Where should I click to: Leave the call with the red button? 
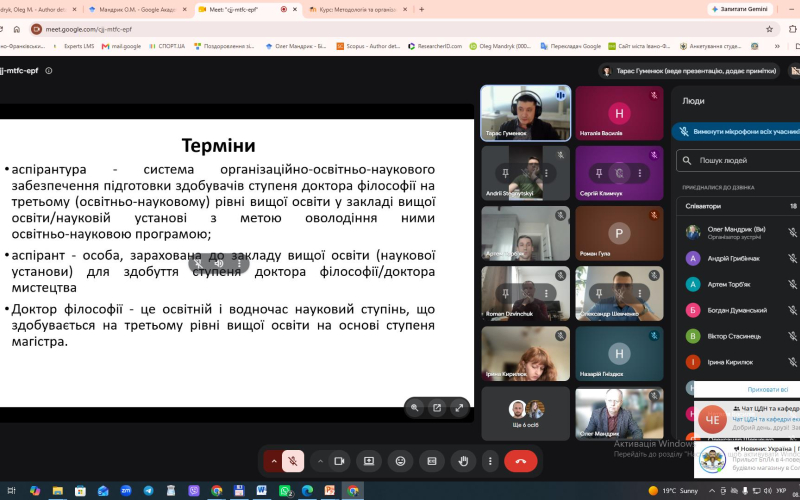520,461
